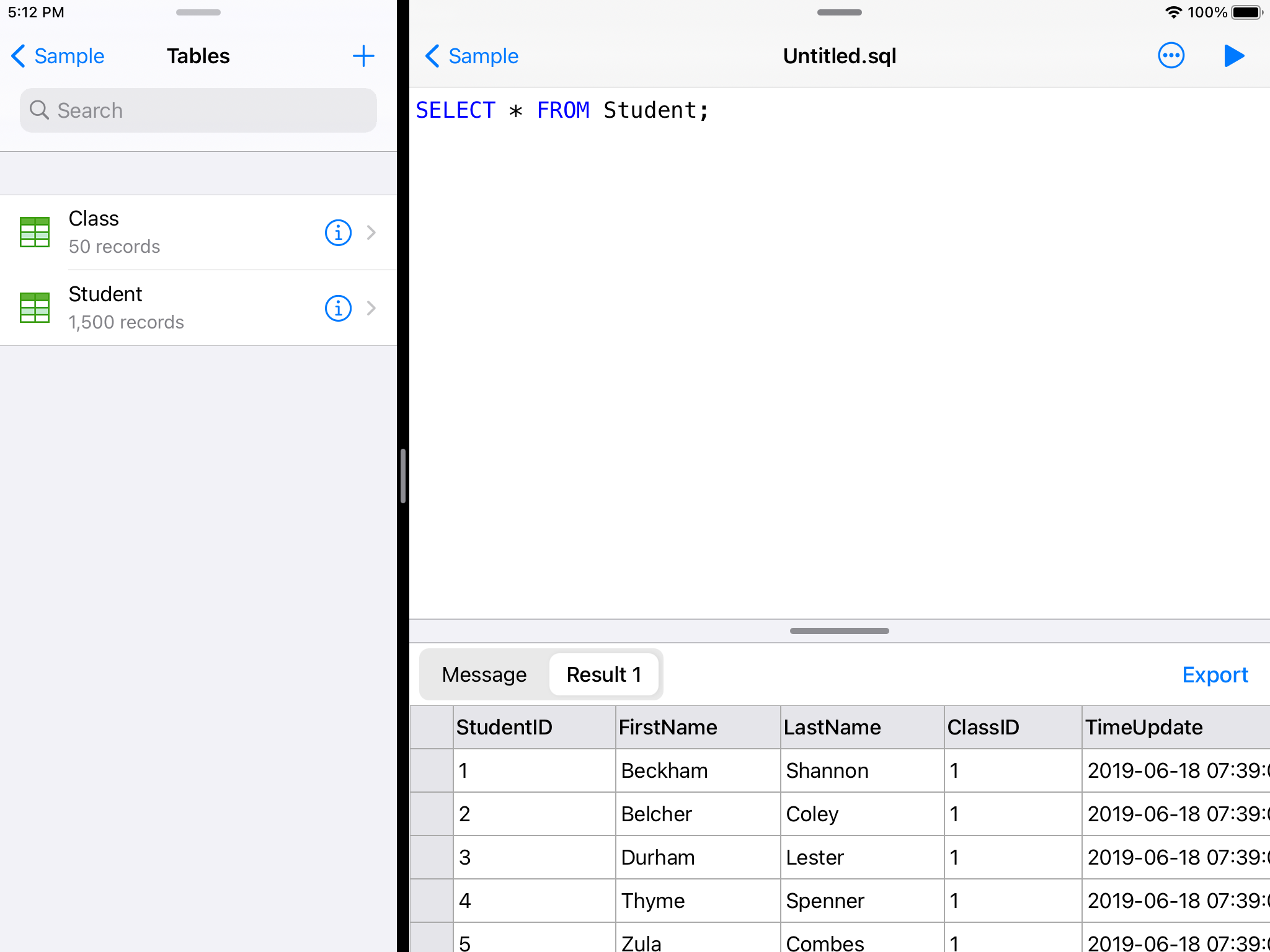Open the Class table details via its chevron
Image resolution: width=1270 pixels, height=952 pixels.
[x=371, y=232]
